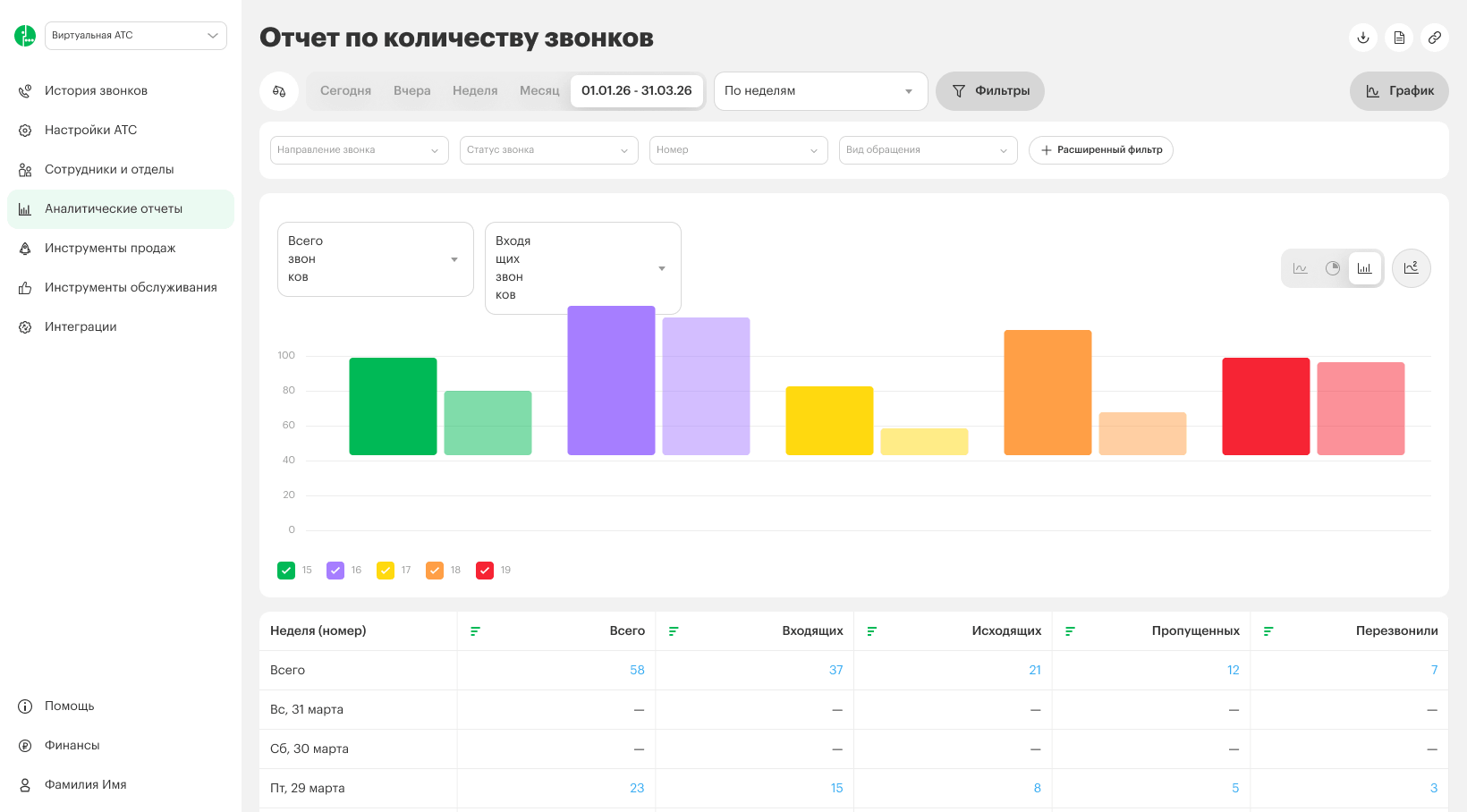
Task: Sort by the Перезвонили column icon
Action: pyautogui.click(x=1268, y=631)
